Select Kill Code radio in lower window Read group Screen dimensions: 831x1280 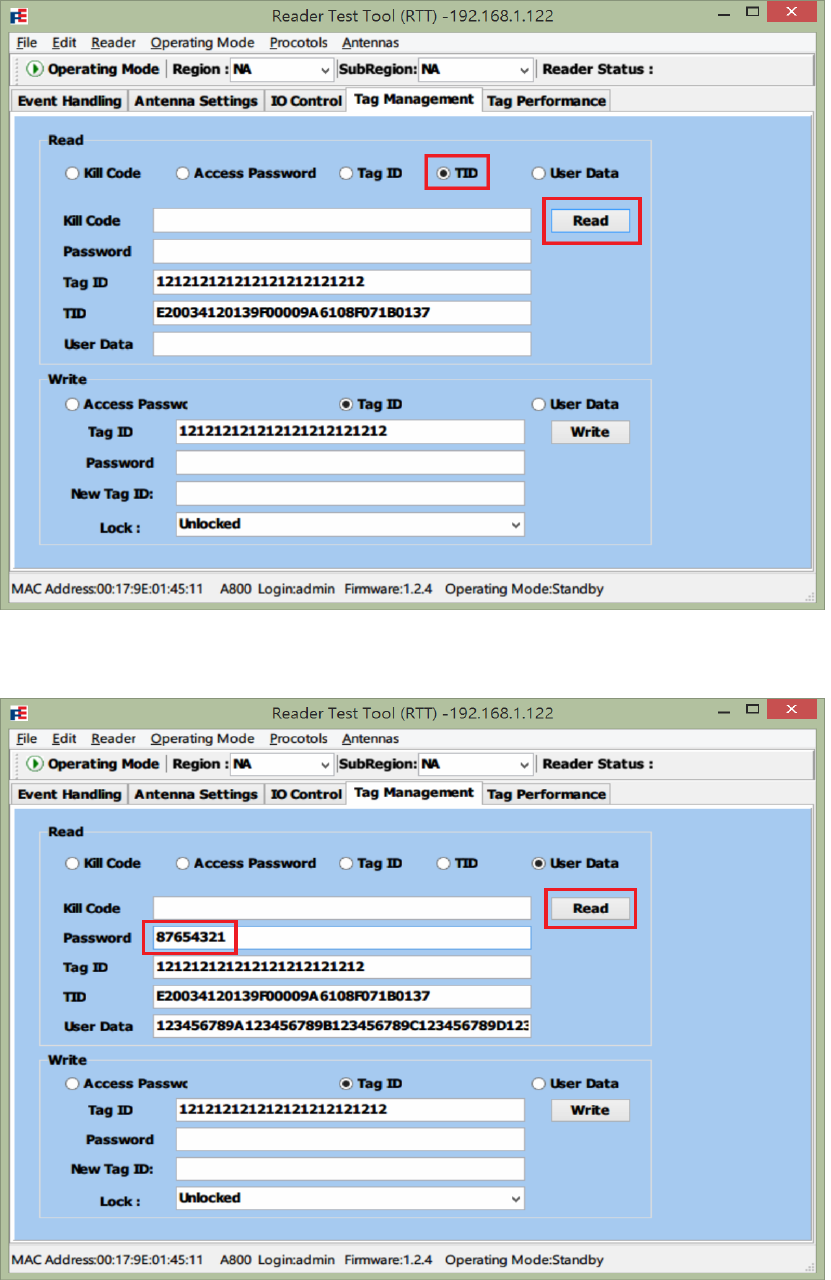click(x=72, y=863)
